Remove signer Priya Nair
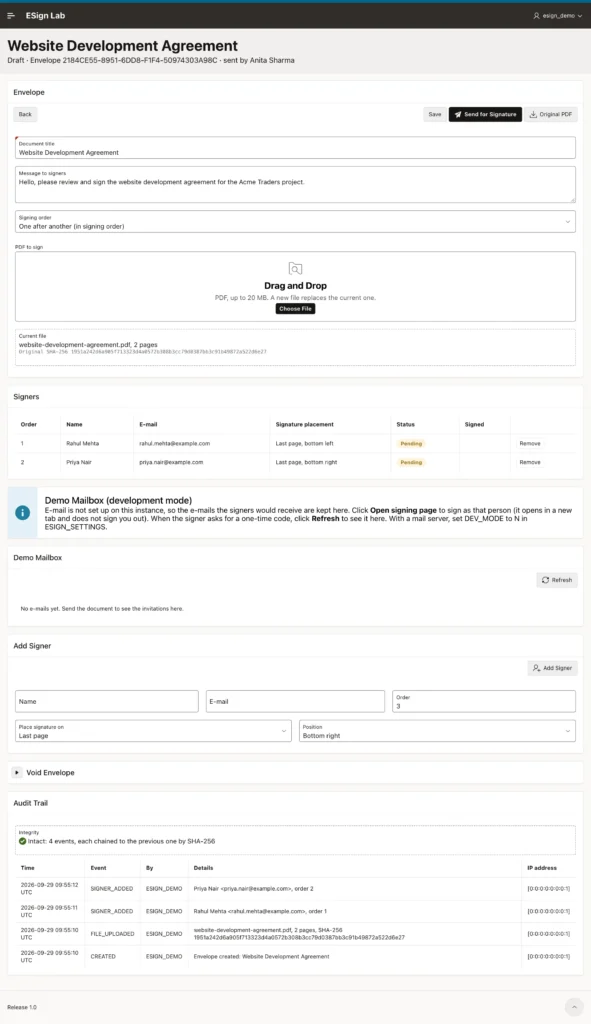Viewport: 591px width, 1024px height. pyautogui.click(x=530, y=462)
